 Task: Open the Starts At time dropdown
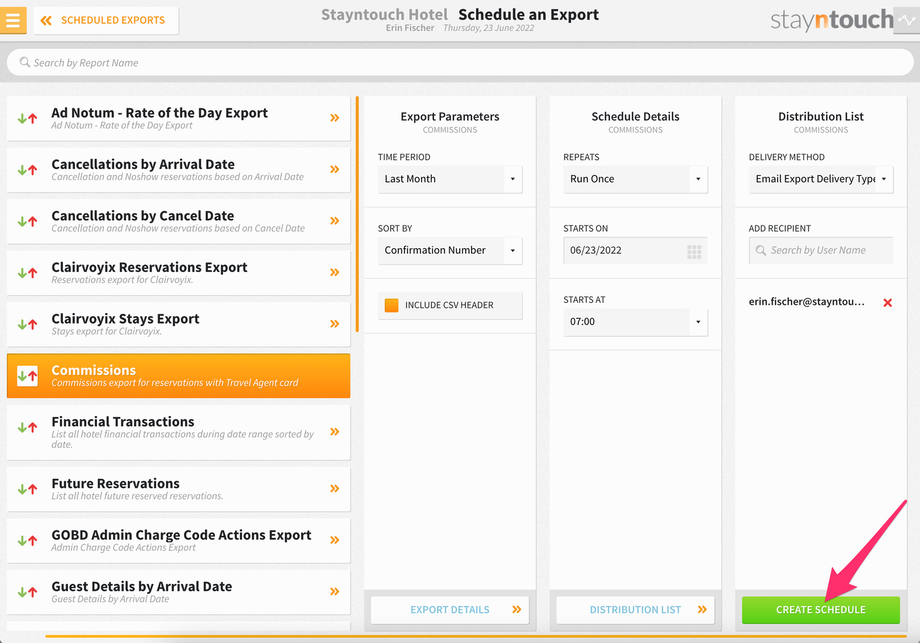tap(635, 322)
